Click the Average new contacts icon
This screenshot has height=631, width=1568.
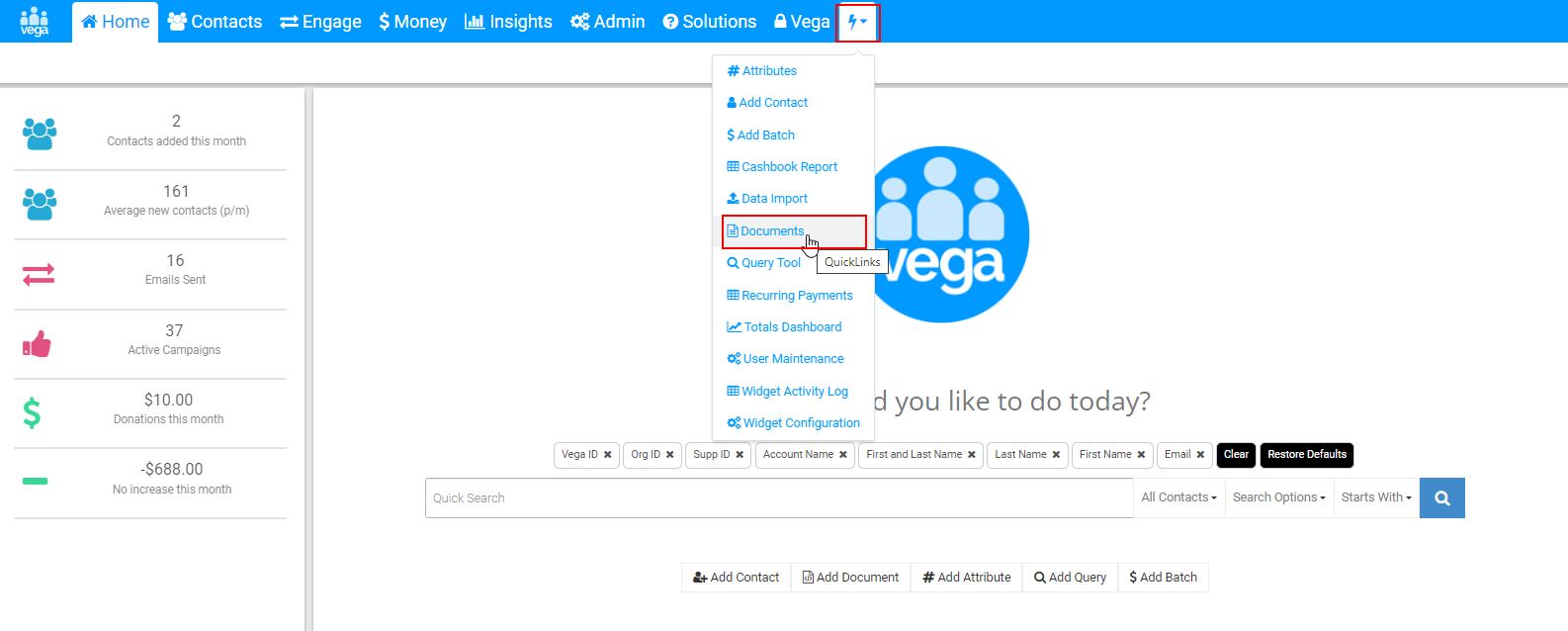point(40,204)
